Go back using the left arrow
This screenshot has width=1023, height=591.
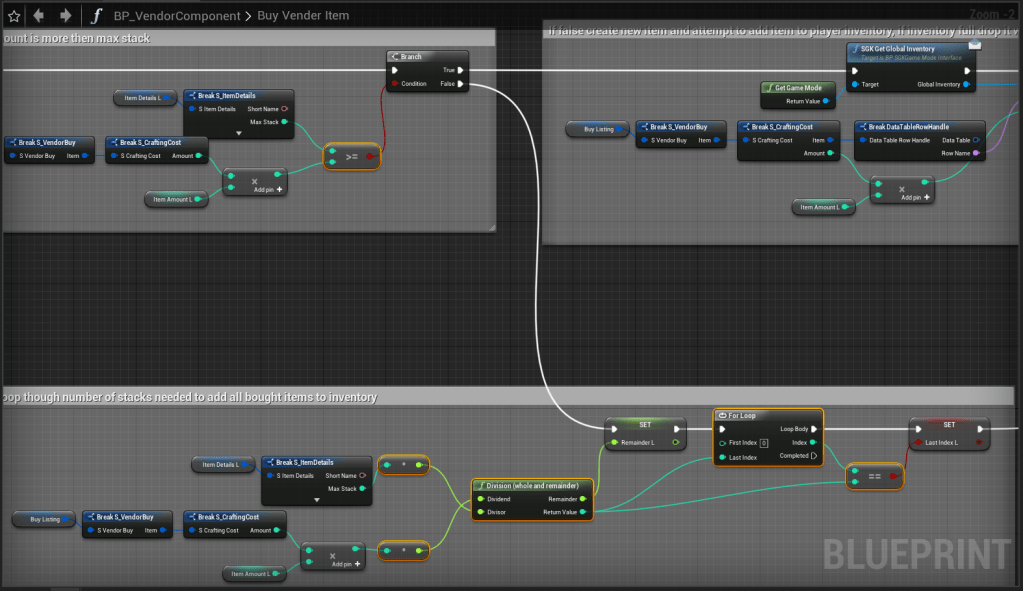pos(40,15)
